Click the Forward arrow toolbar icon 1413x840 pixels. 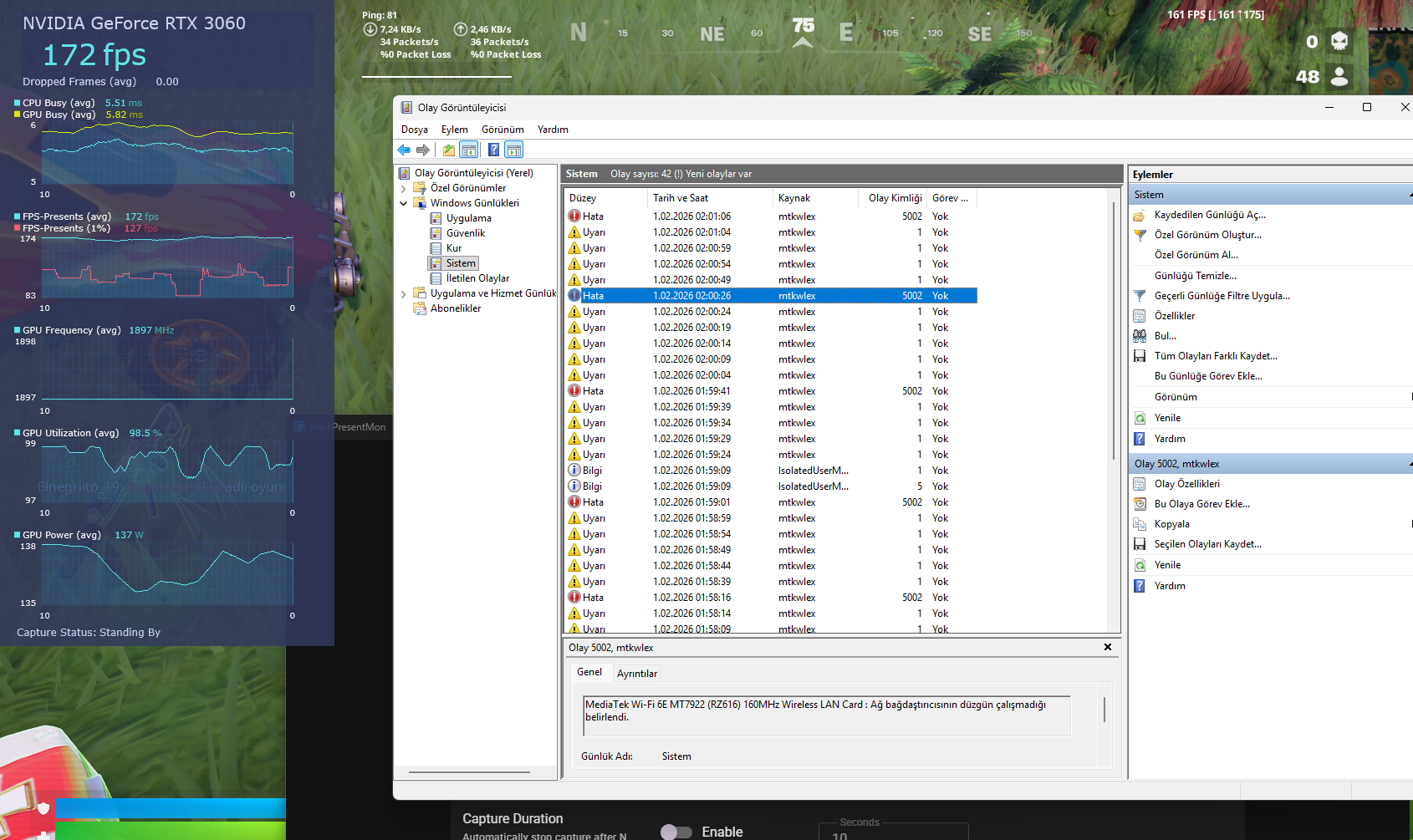[x=423, y=150]
